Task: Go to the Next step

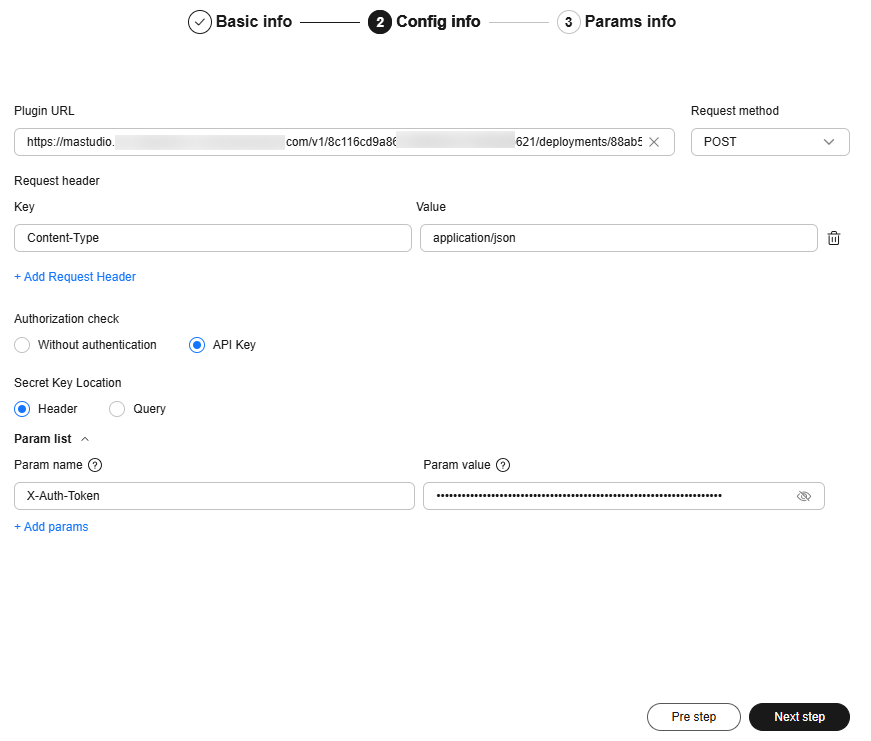Action: tap(799, 717)
